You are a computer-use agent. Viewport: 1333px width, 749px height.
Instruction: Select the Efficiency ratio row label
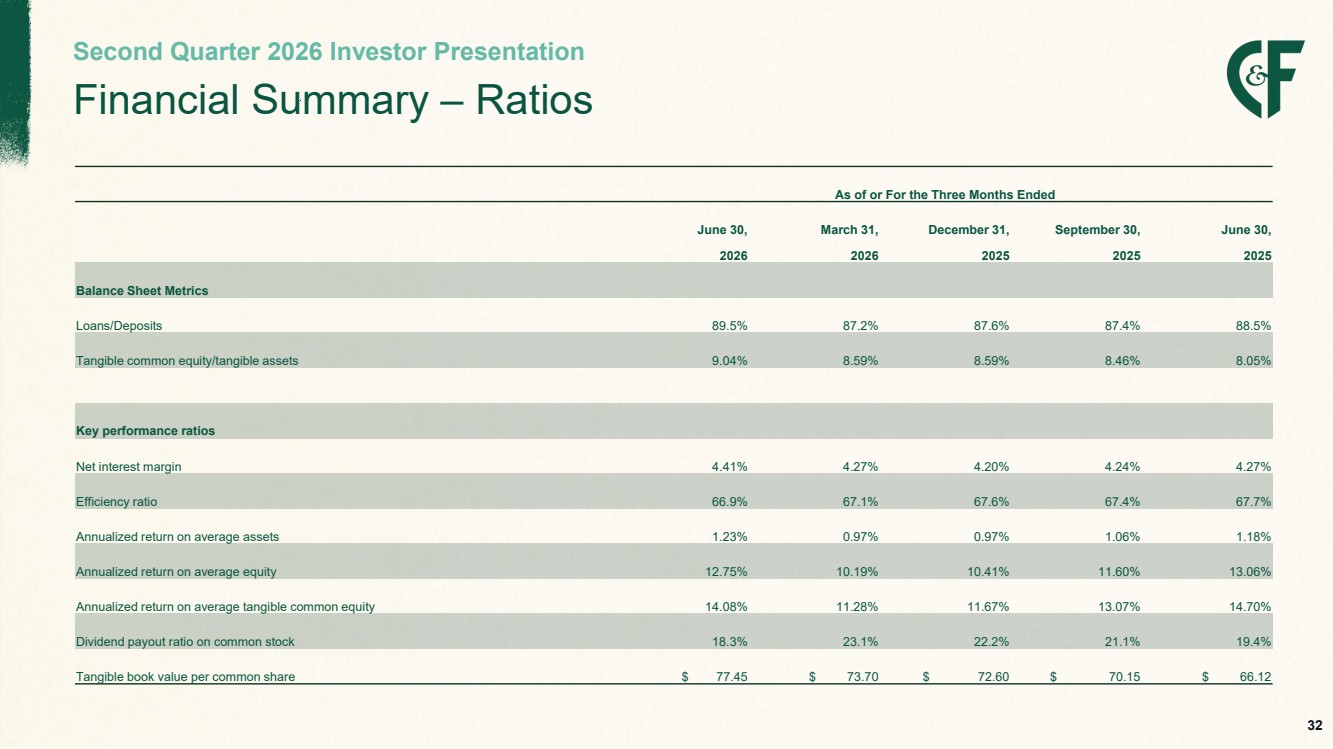(x=116, y=502)
